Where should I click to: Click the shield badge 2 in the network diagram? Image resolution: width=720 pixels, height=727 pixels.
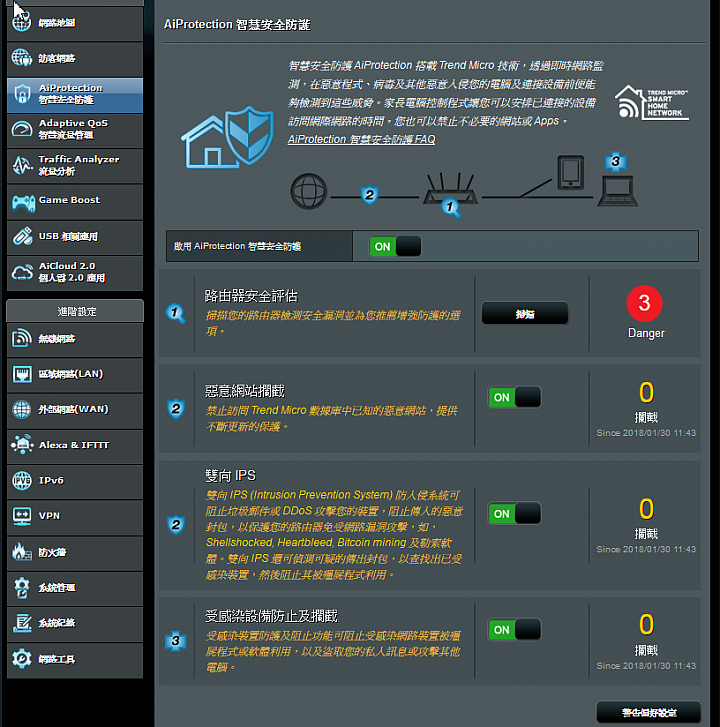point(370,195)
